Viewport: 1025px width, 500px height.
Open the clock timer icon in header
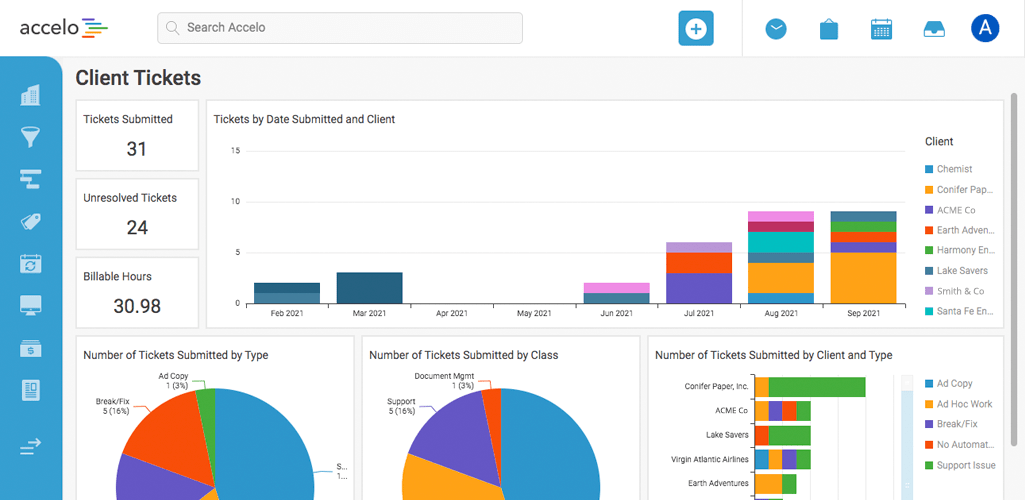tap(776, 29)
